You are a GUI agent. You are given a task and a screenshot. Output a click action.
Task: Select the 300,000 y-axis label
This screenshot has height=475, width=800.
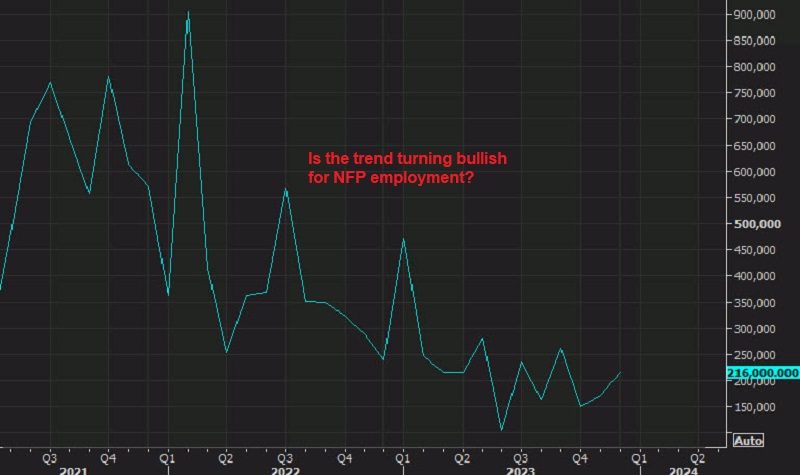[755, 329]
